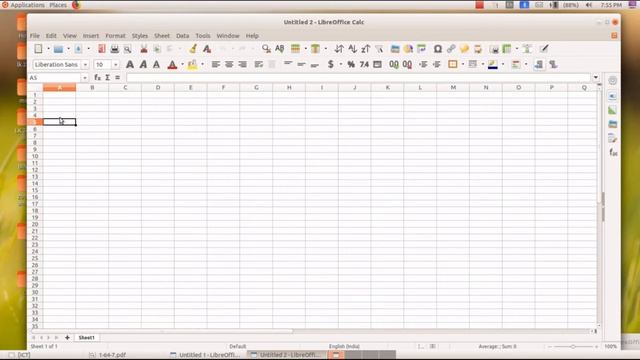
Task: Toggle Bold formatting
Action: [130, 64]
